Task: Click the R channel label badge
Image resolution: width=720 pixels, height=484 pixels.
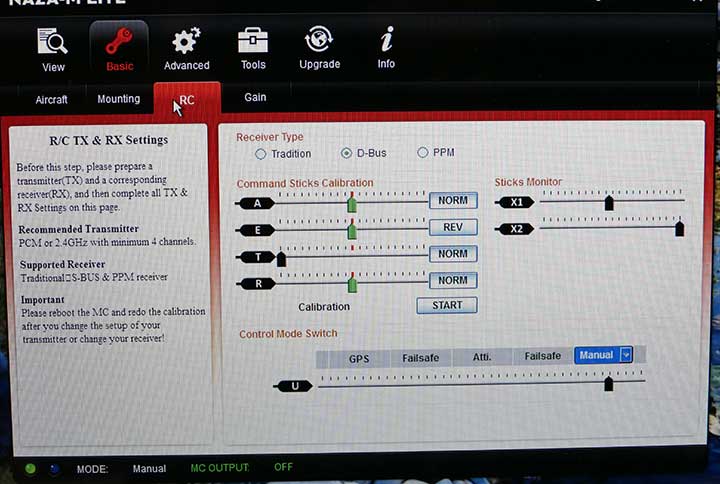Action: [259, 284]
